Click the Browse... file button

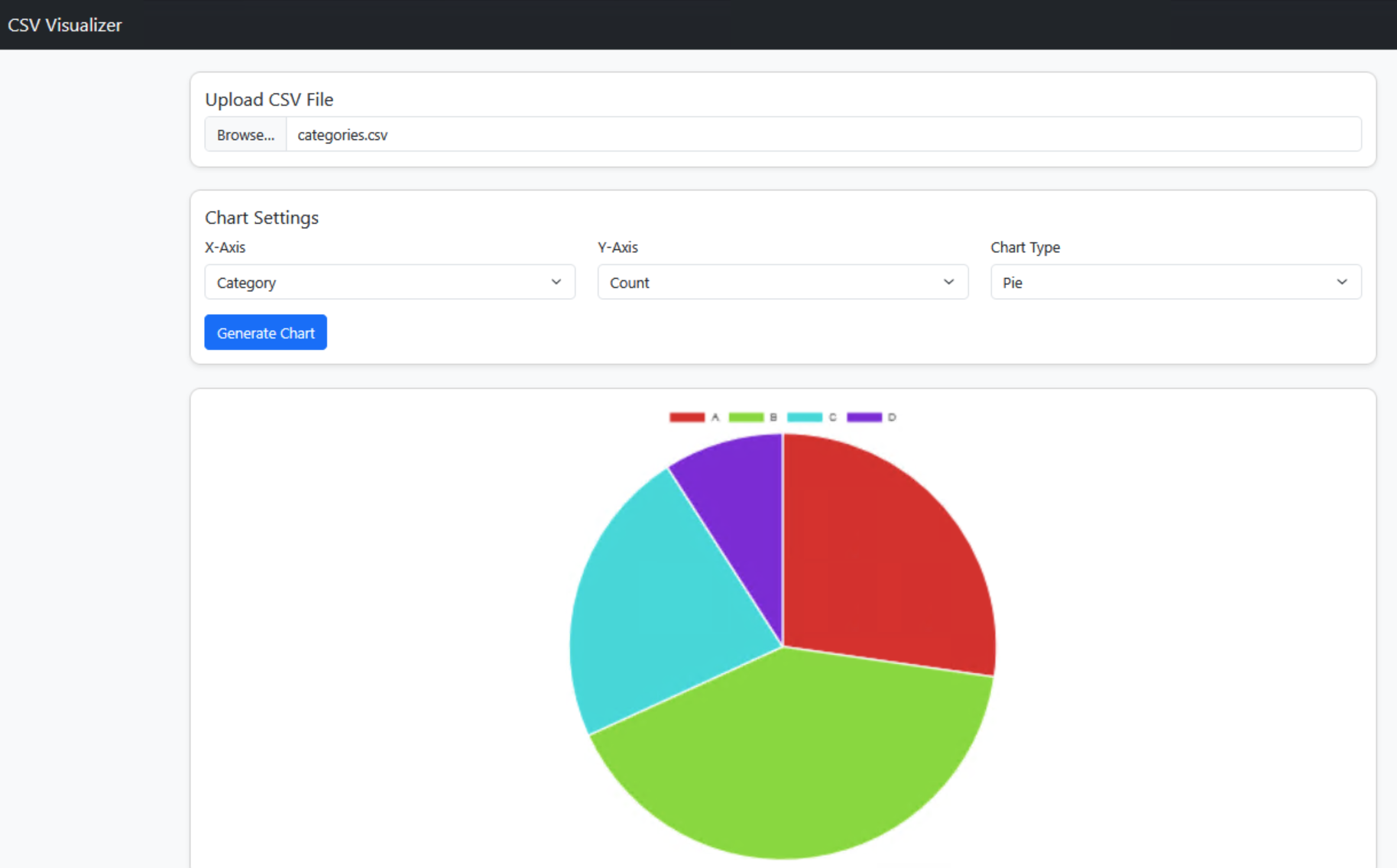tap(245, 134)
